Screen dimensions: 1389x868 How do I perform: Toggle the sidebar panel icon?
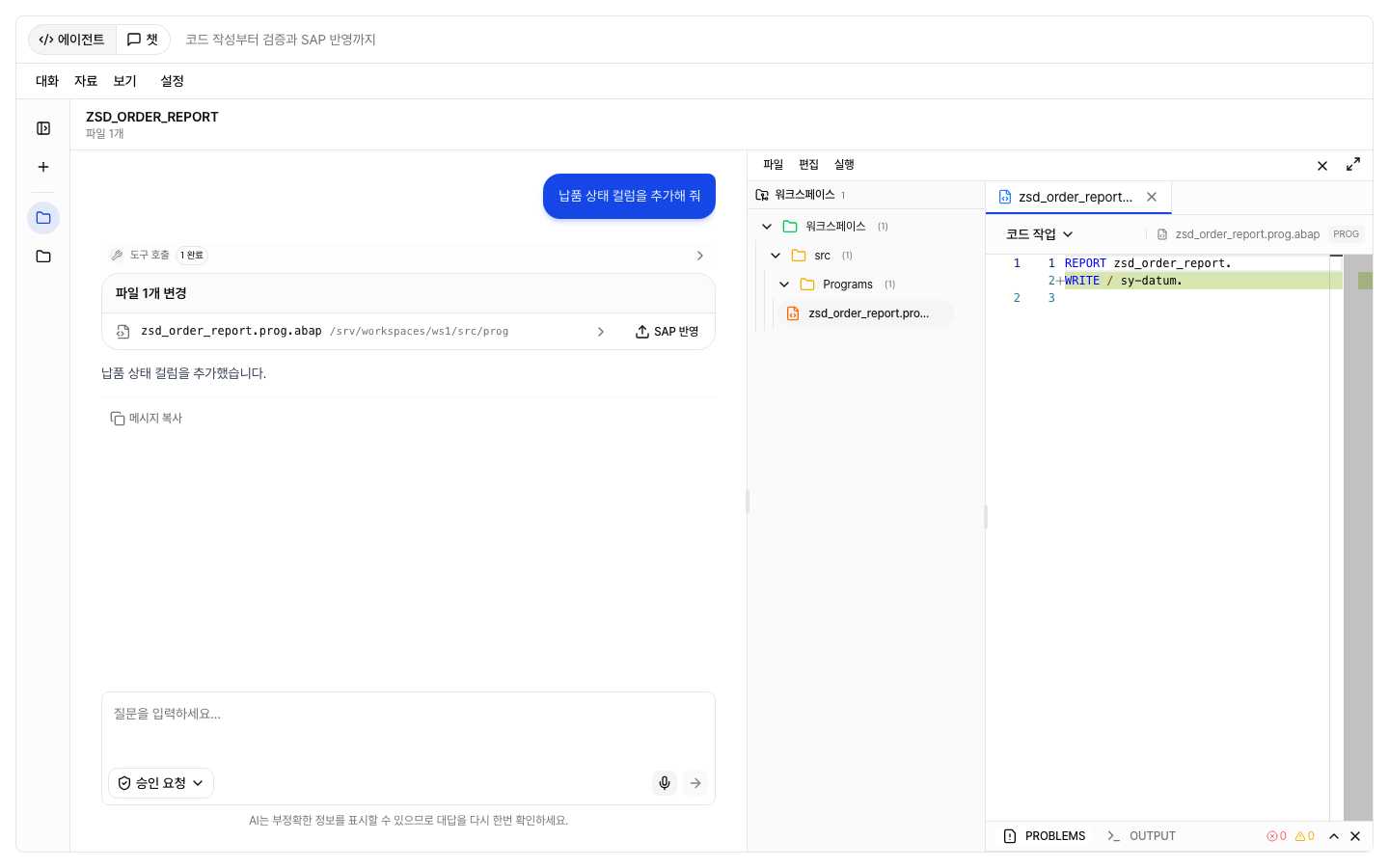(43, 128)
